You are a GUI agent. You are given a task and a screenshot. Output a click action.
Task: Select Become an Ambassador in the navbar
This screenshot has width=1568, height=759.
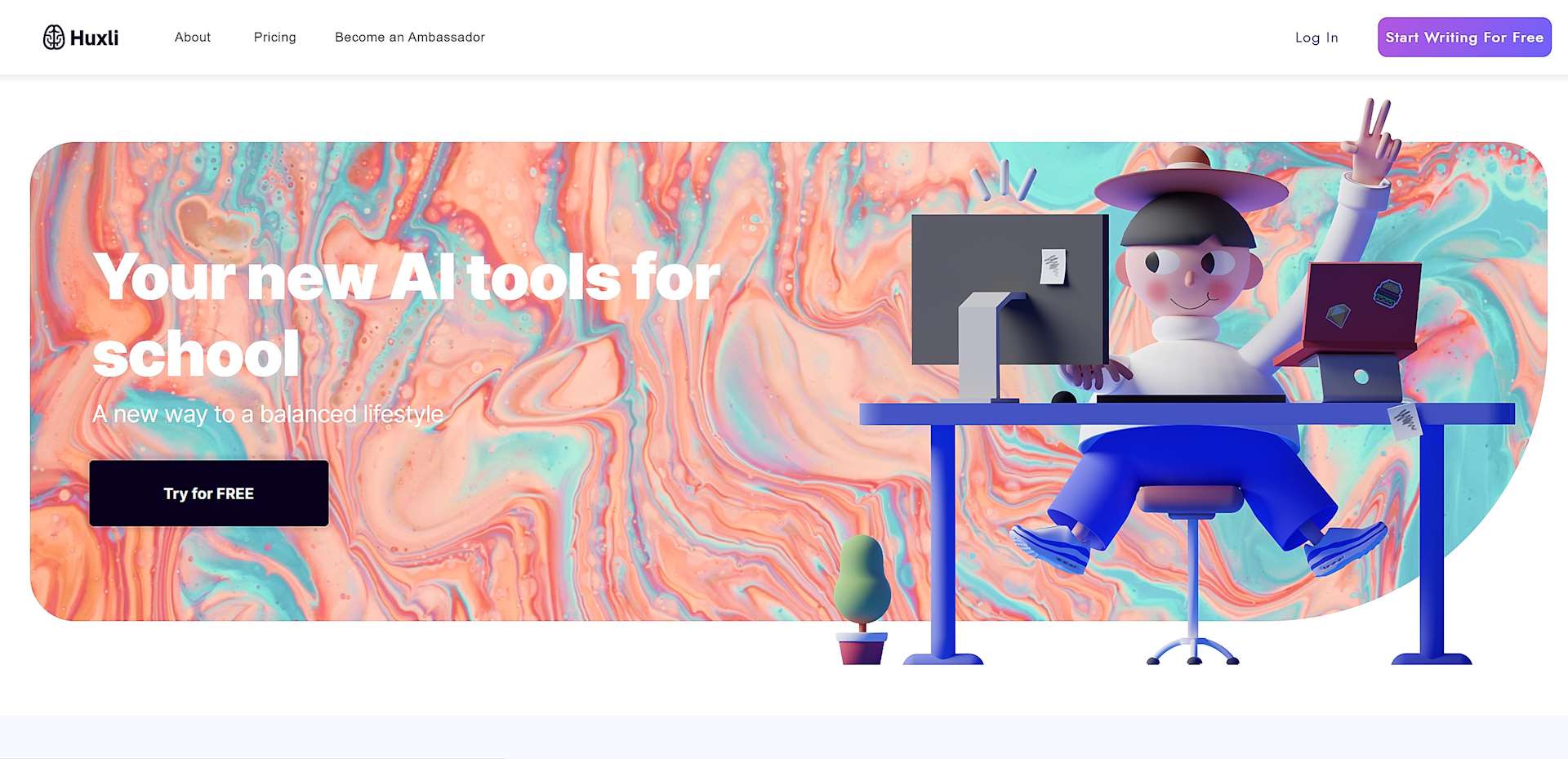click(x=409, y=37)
